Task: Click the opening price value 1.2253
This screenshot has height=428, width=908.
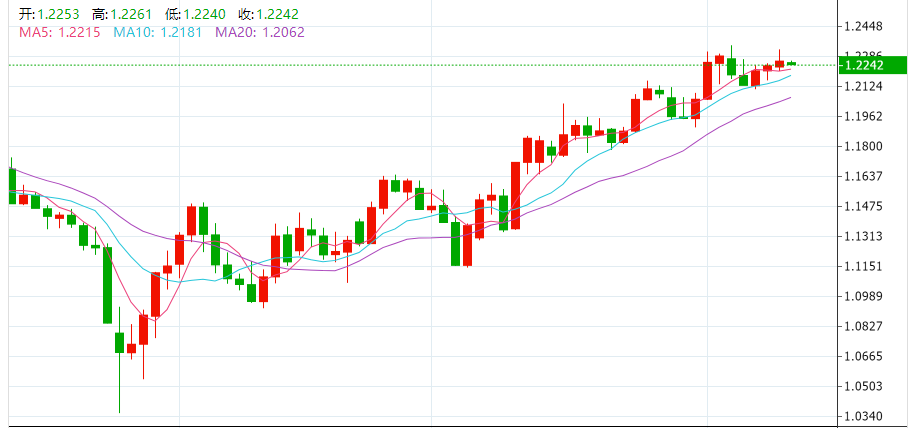Action: tap(58, 14)
